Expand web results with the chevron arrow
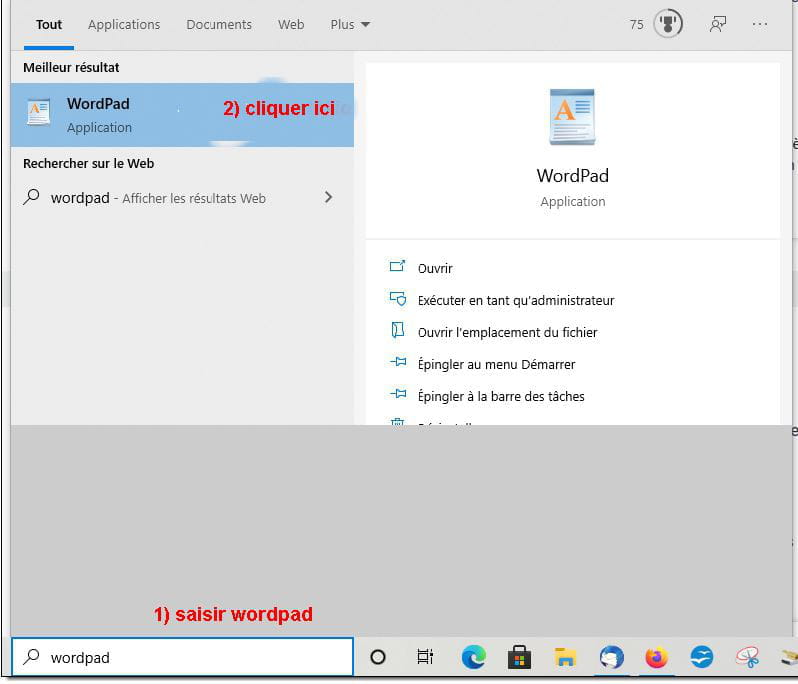 [328, 197]
